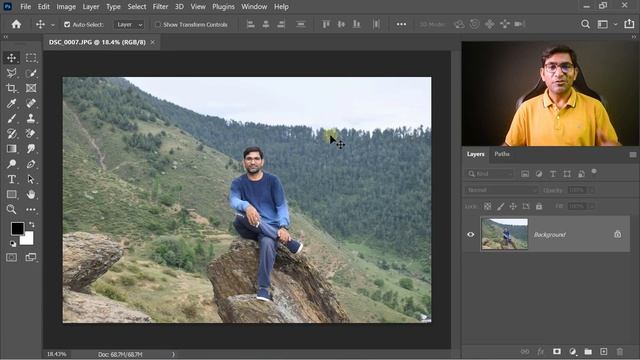Toggle lock all padlock icon
Screen dimensions: 640x360
pyautogui.click(x=539, y=207)
